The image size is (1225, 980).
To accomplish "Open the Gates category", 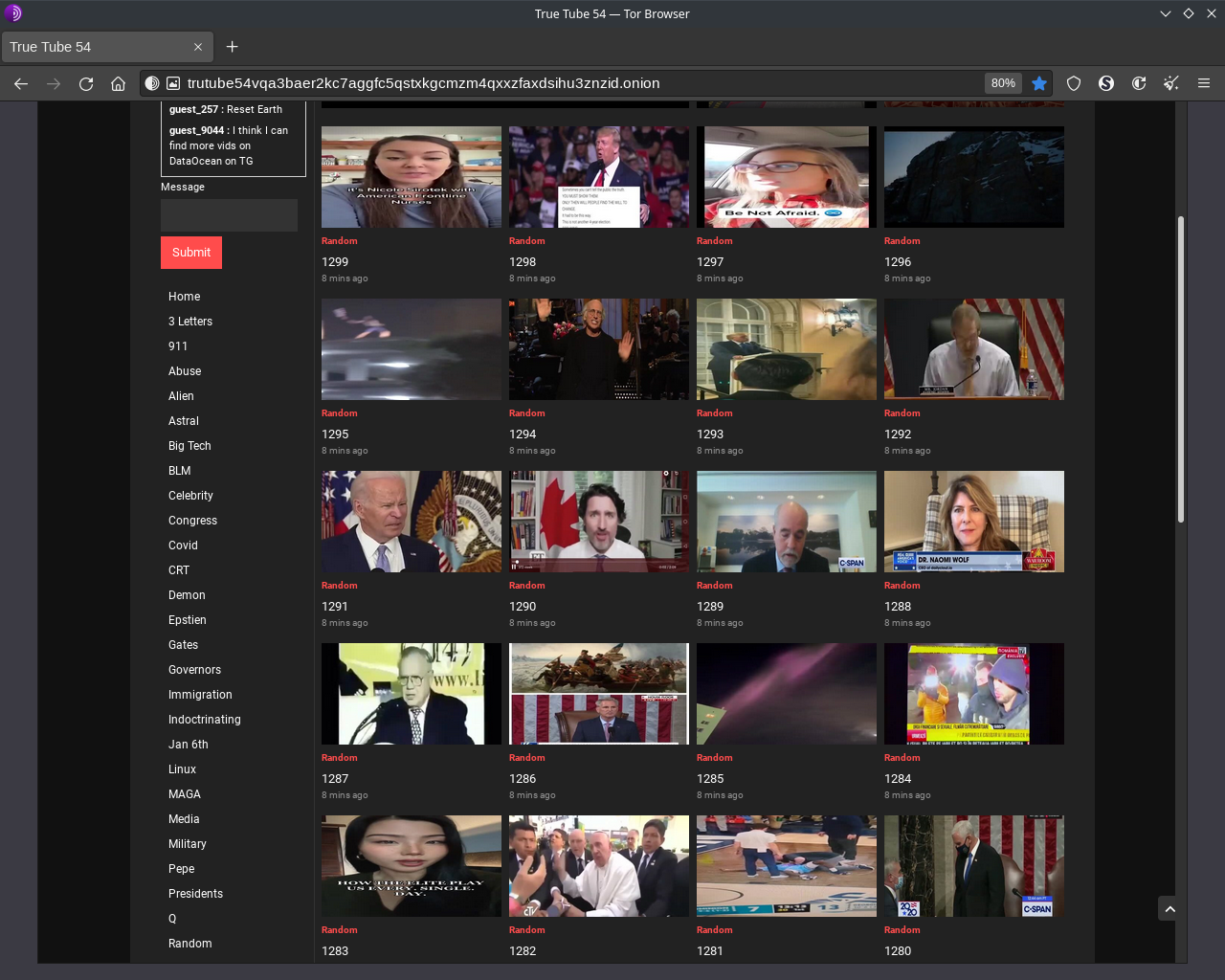I will (x=184, y=645).
